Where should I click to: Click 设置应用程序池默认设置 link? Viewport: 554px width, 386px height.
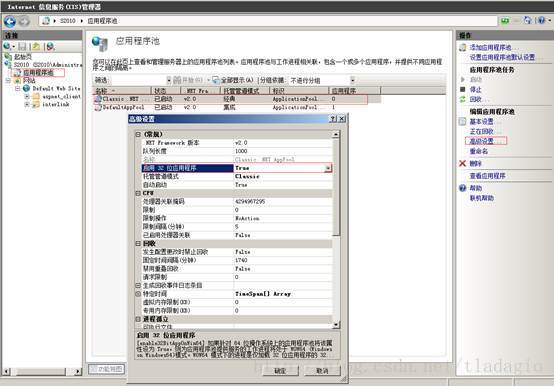pos(502,57)
